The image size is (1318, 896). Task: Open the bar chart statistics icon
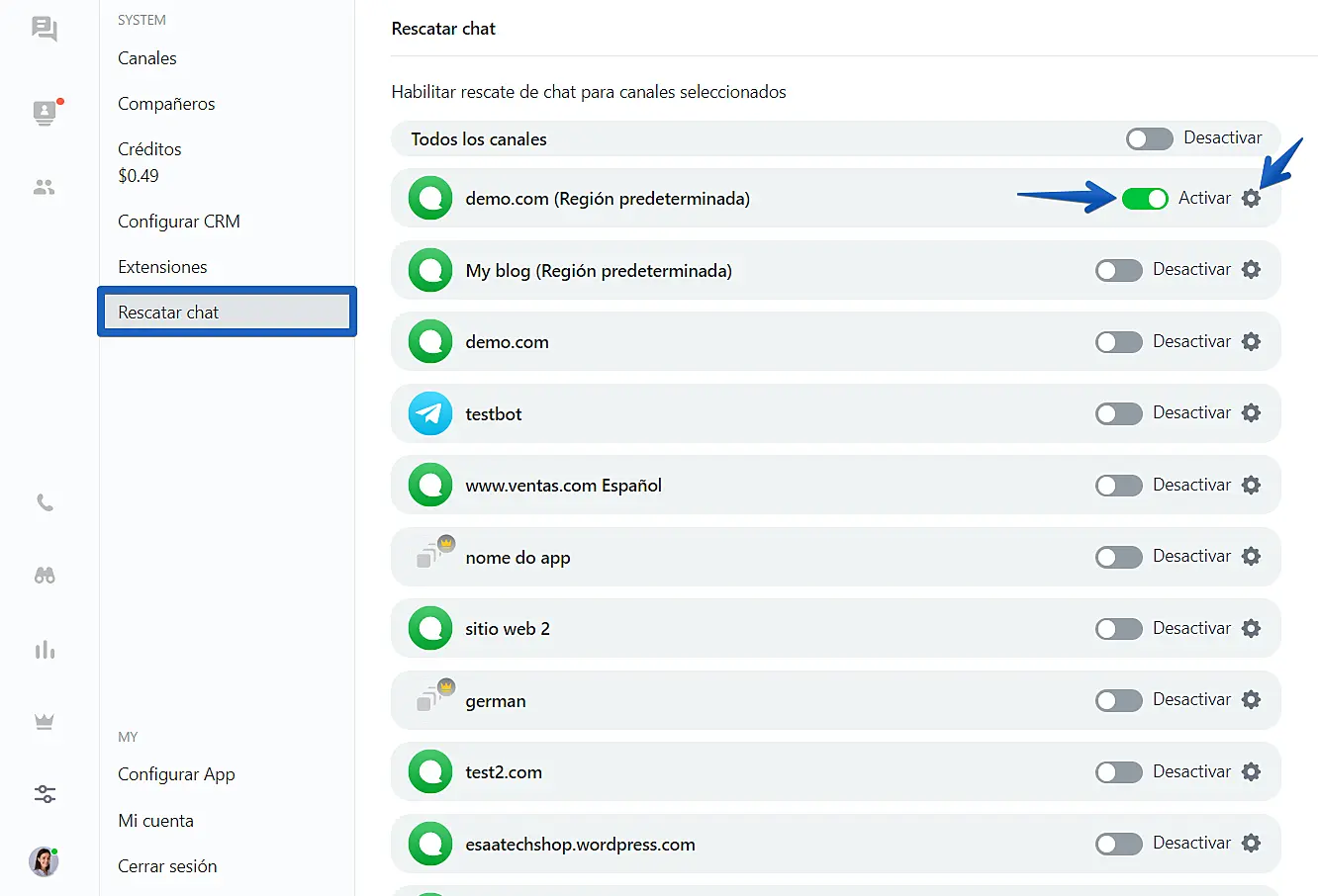pos(45,650)
